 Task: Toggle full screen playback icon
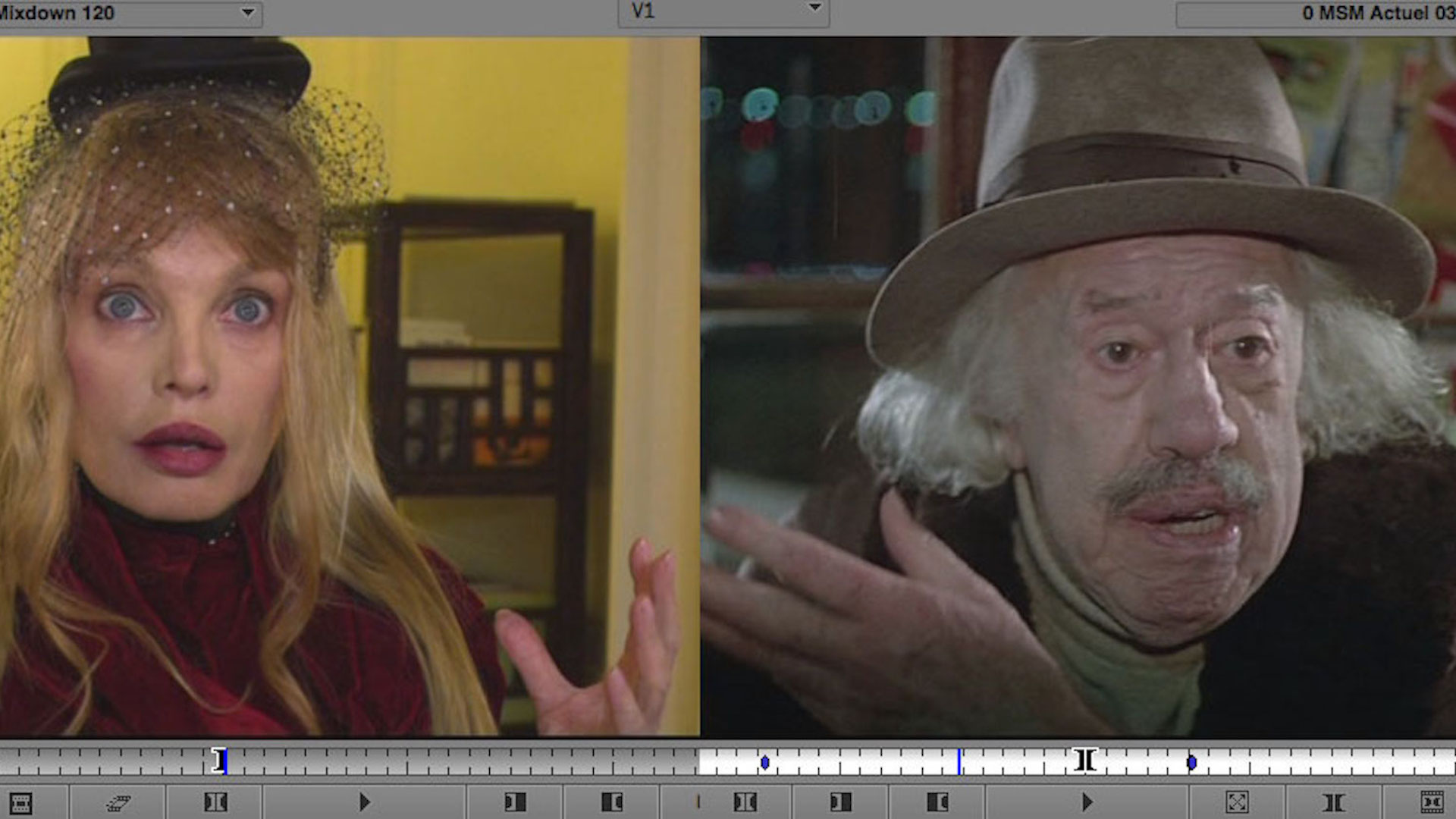(x=1237, y=802)
